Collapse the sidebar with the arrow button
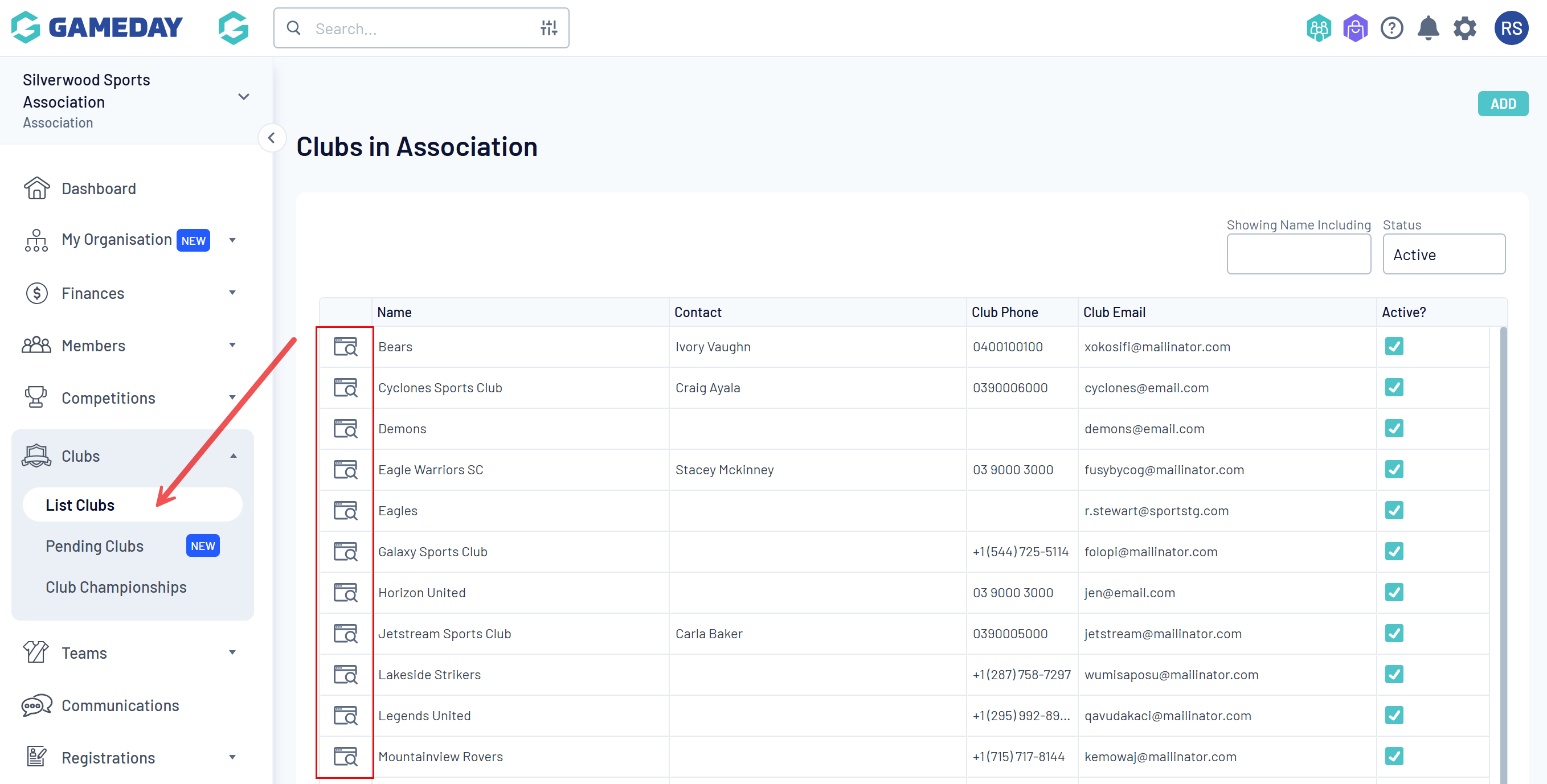 click(x=272, y=138)
